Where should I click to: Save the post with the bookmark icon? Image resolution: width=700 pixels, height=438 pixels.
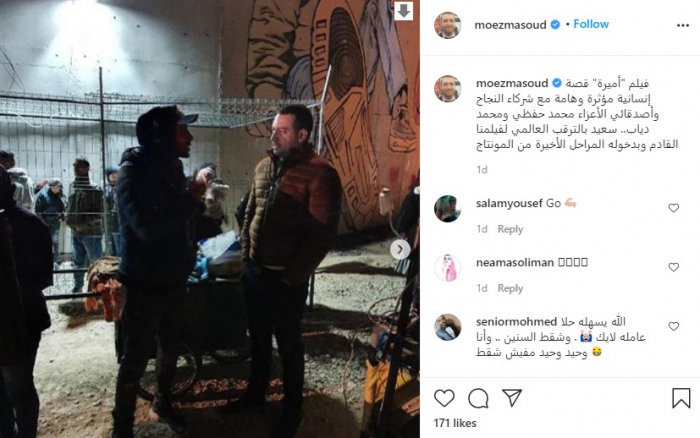(681, 398)
